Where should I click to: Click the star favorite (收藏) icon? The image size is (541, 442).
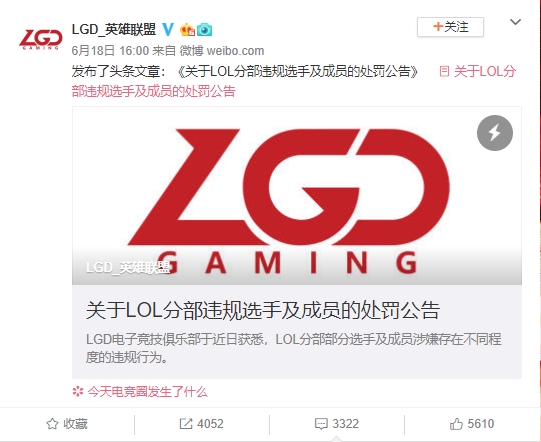[52, 424]
